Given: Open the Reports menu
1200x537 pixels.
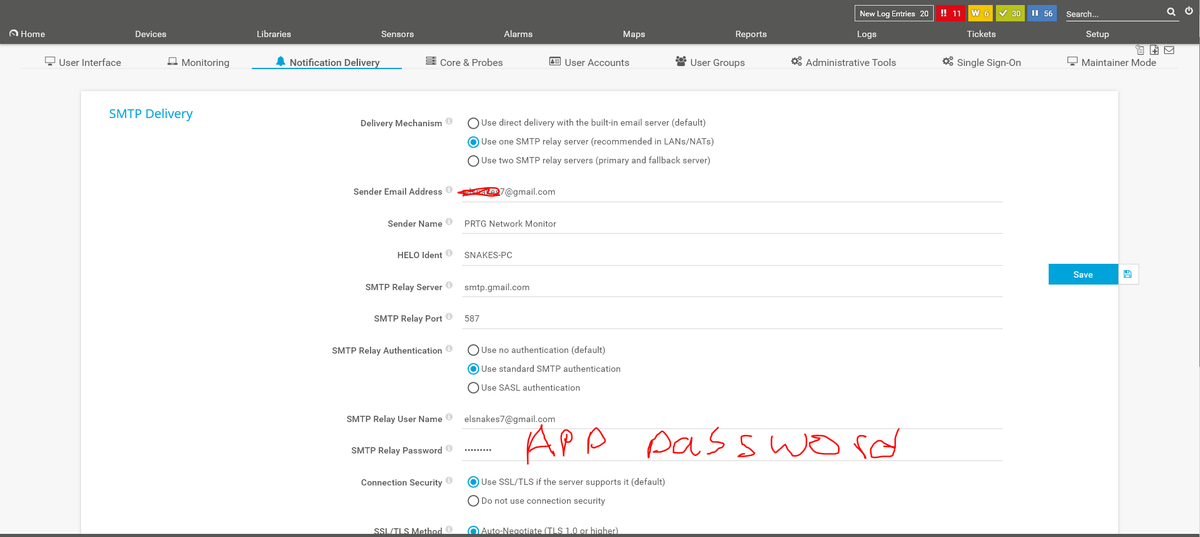Looking at the screenshot, I should 751,34.
